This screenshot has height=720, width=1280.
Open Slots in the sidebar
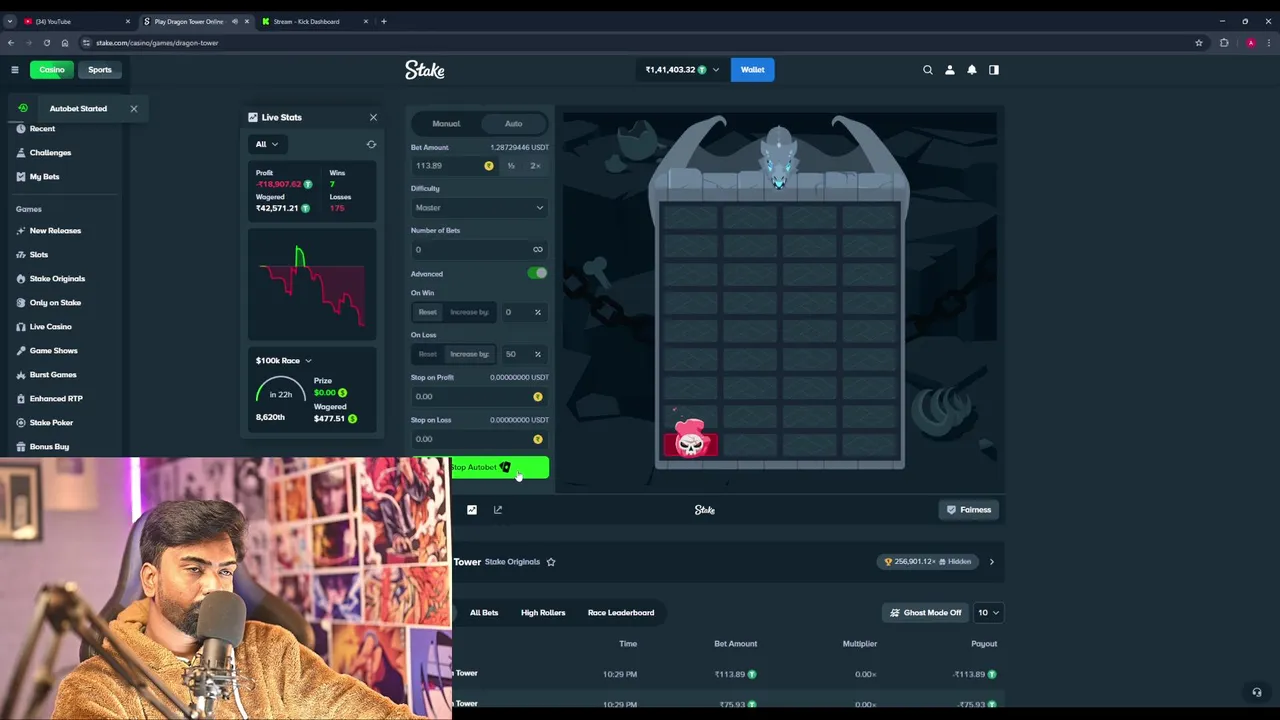(38, 255)
